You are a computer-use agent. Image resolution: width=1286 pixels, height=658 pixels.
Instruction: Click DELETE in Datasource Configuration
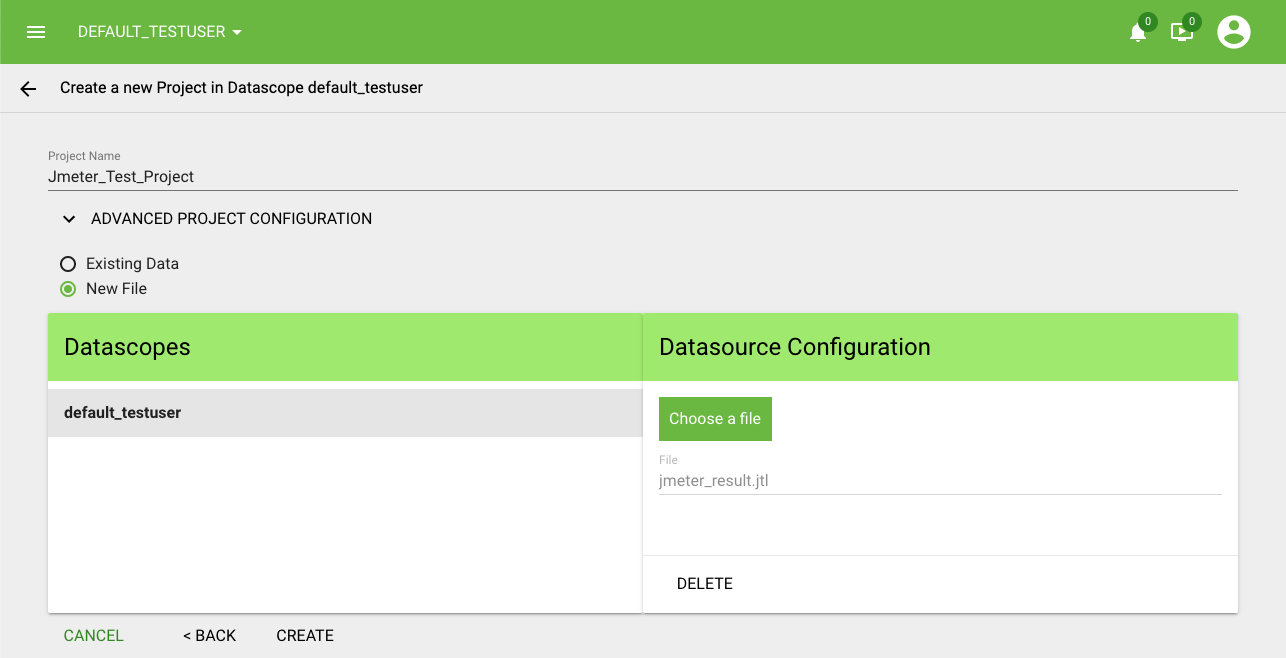tap(704, 584)
